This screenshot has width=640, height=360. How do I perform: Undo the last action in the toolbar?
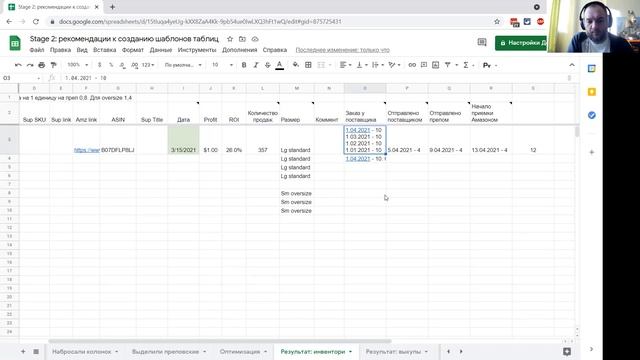tap(18, 65)
